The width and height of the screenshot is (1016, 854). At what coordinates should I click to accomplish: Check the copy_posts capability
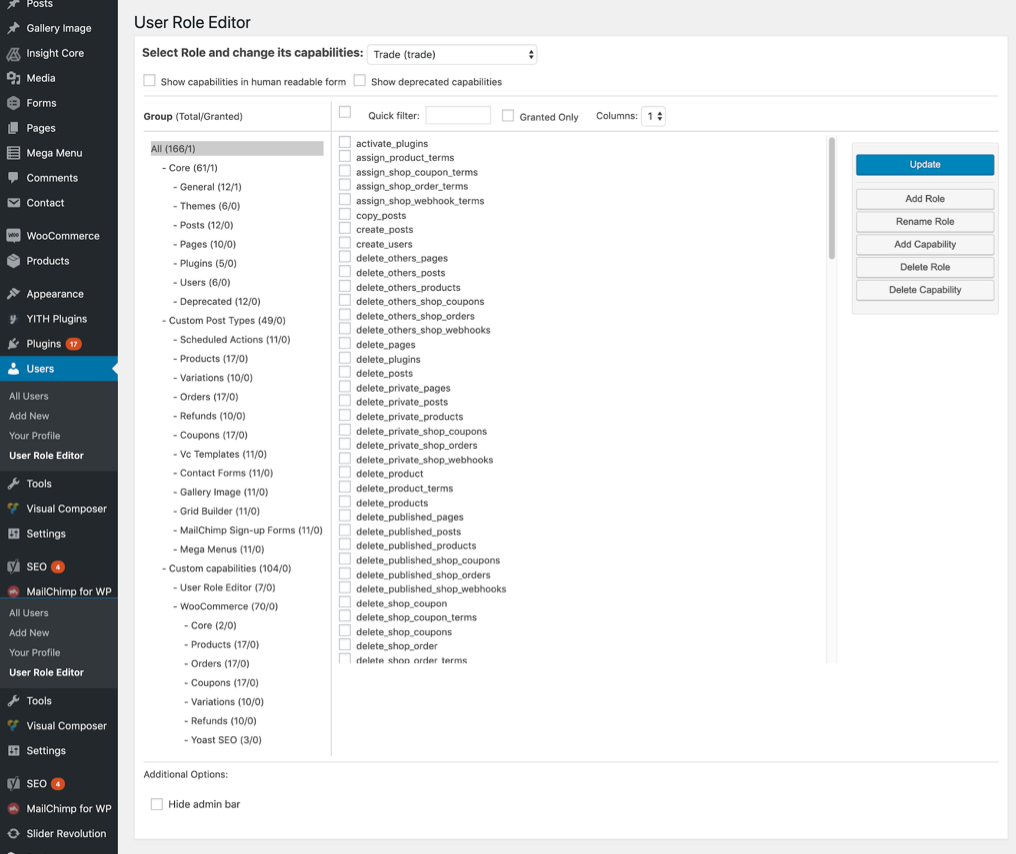[345, 214]
